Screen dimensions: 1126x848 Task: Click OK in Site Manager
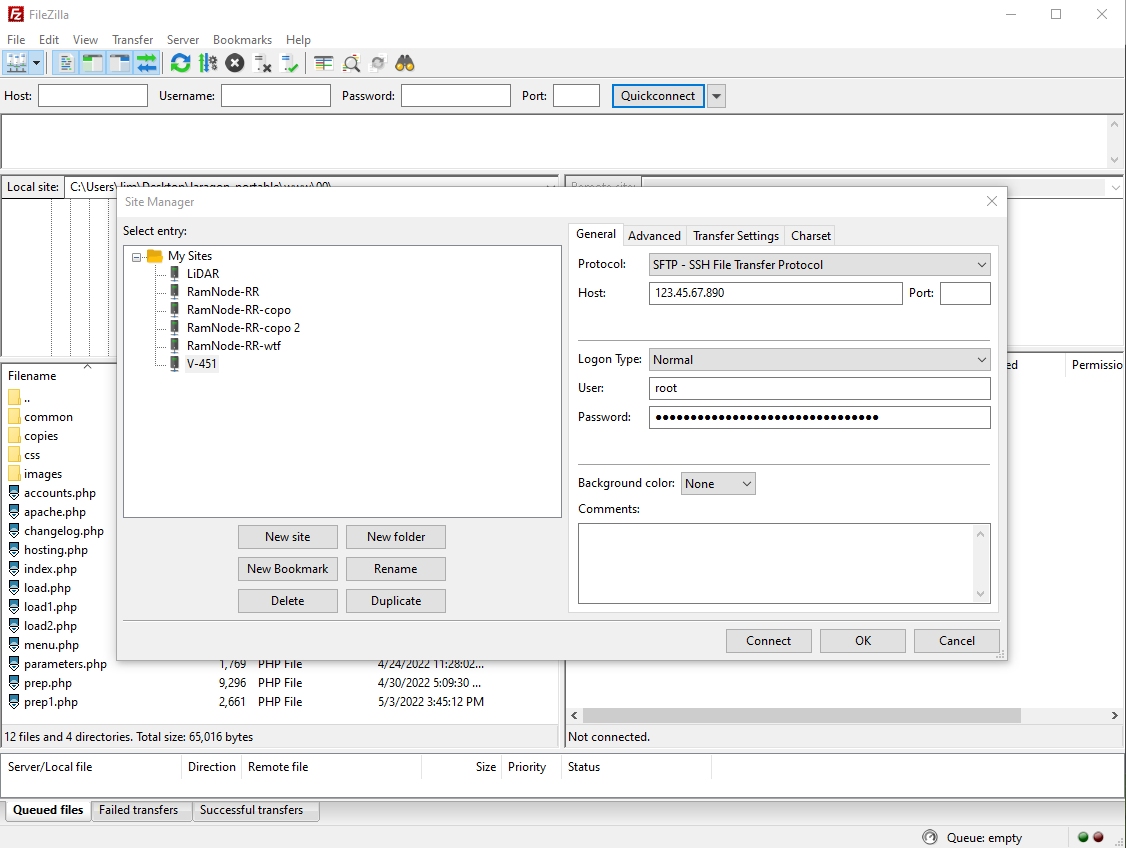862,640
